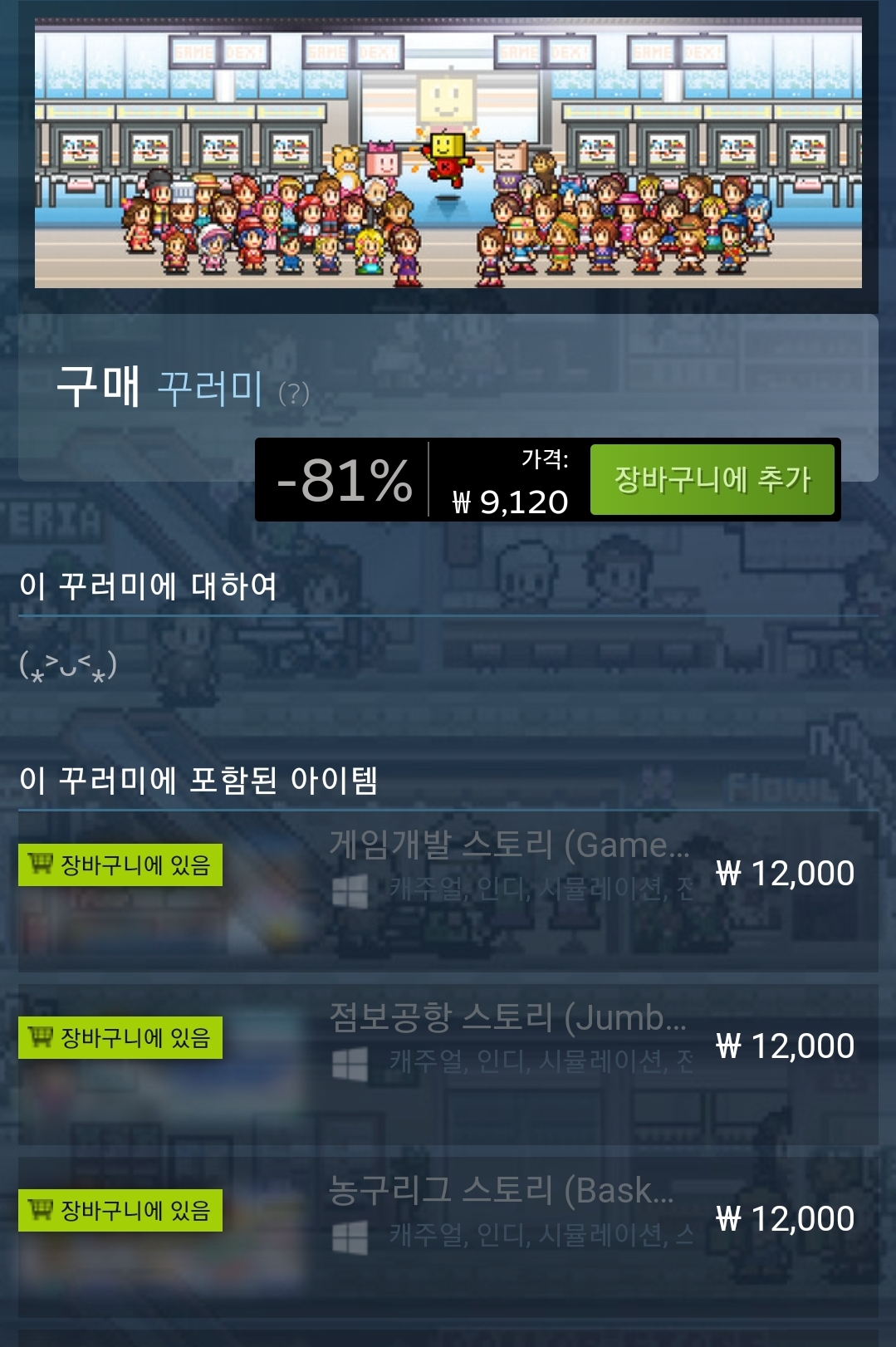Click 장바구니에 있음 badge on 점보공항 스토리

120,1037
